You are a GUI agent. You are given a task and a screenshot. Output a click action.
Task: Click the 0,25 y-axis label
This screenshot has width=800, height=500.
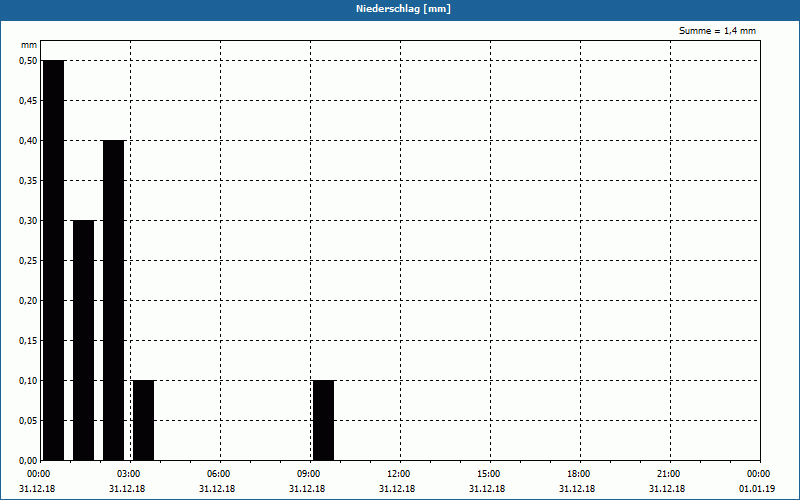(28, 261)
